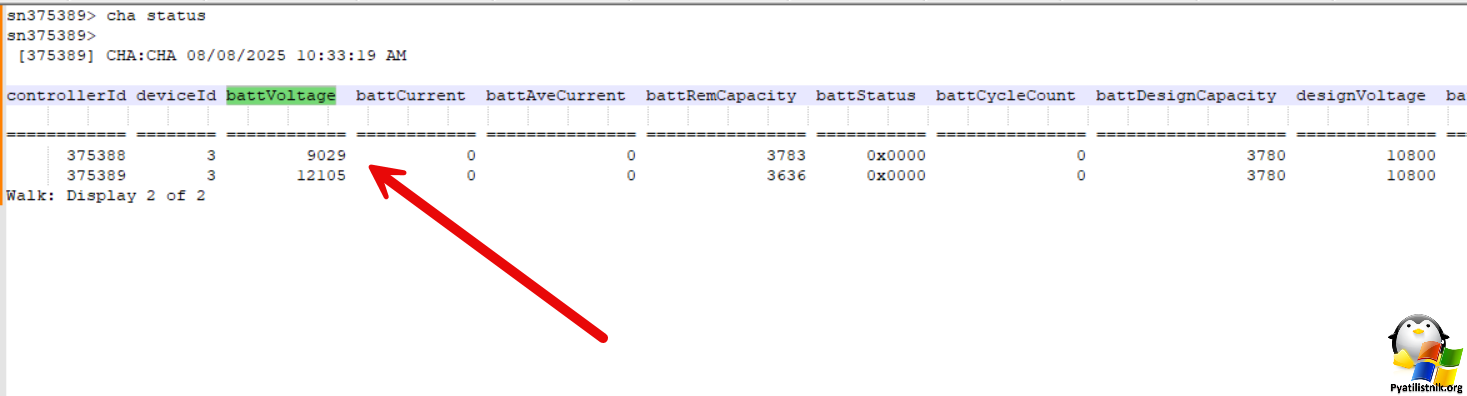Click remaining capacity value 3636
The width and height of the screenshot is (1467, 396).
pos(786,175)
